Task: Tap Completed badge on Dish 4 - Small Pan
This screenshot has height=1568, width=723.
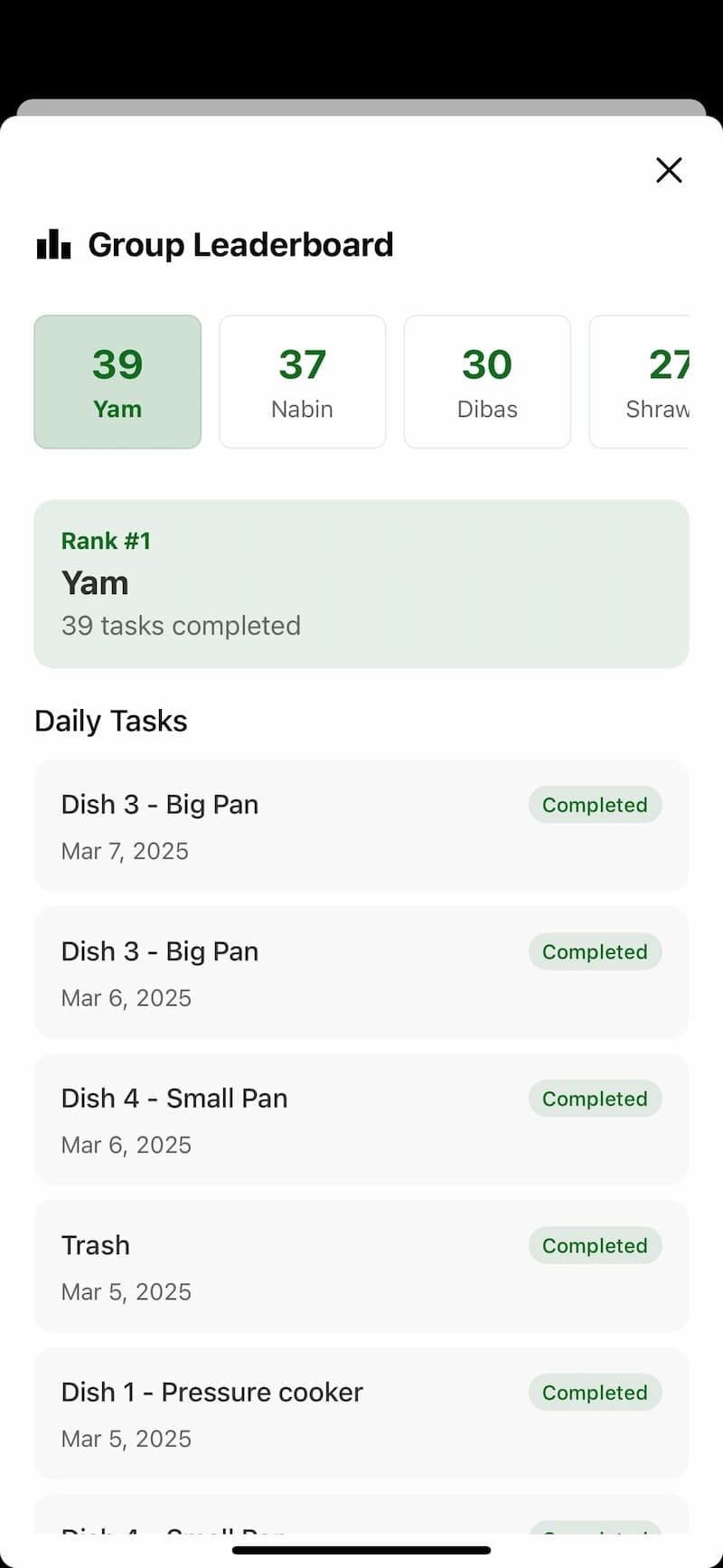Action: tap(595, 1099)
